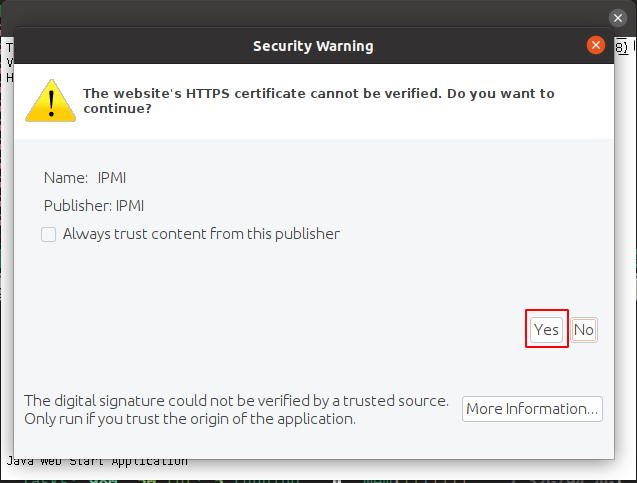Viewport: 637px width, 483px height.
Task: Click the digital signature notice text
Action: 236,400
